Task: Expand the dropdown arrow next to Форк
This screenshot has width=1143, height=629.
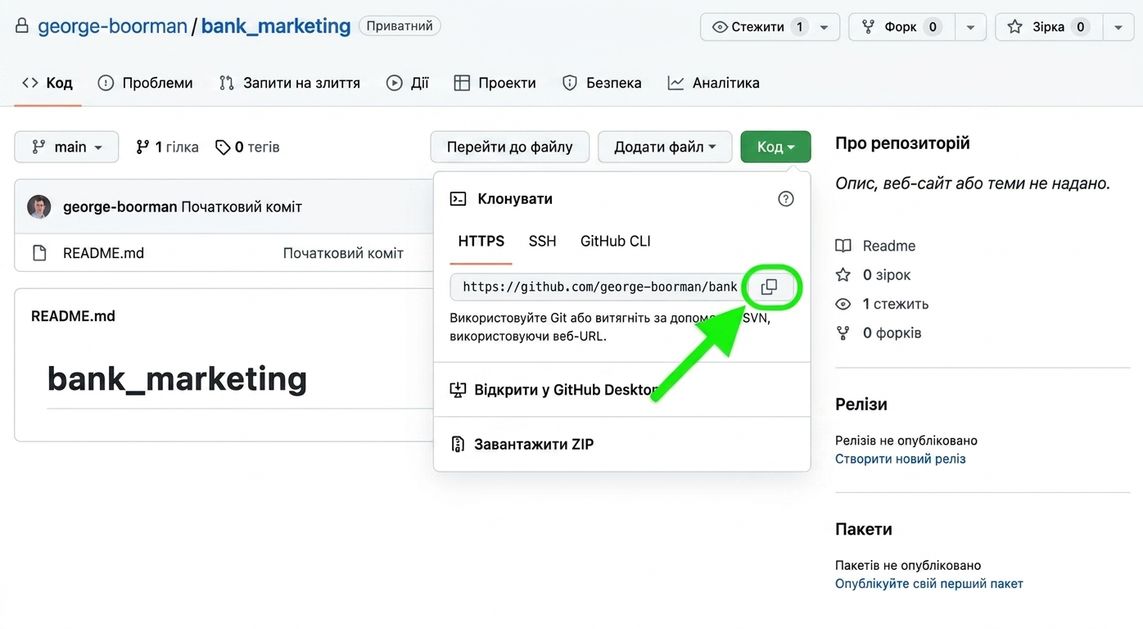Action: click(x=970, y=27)
